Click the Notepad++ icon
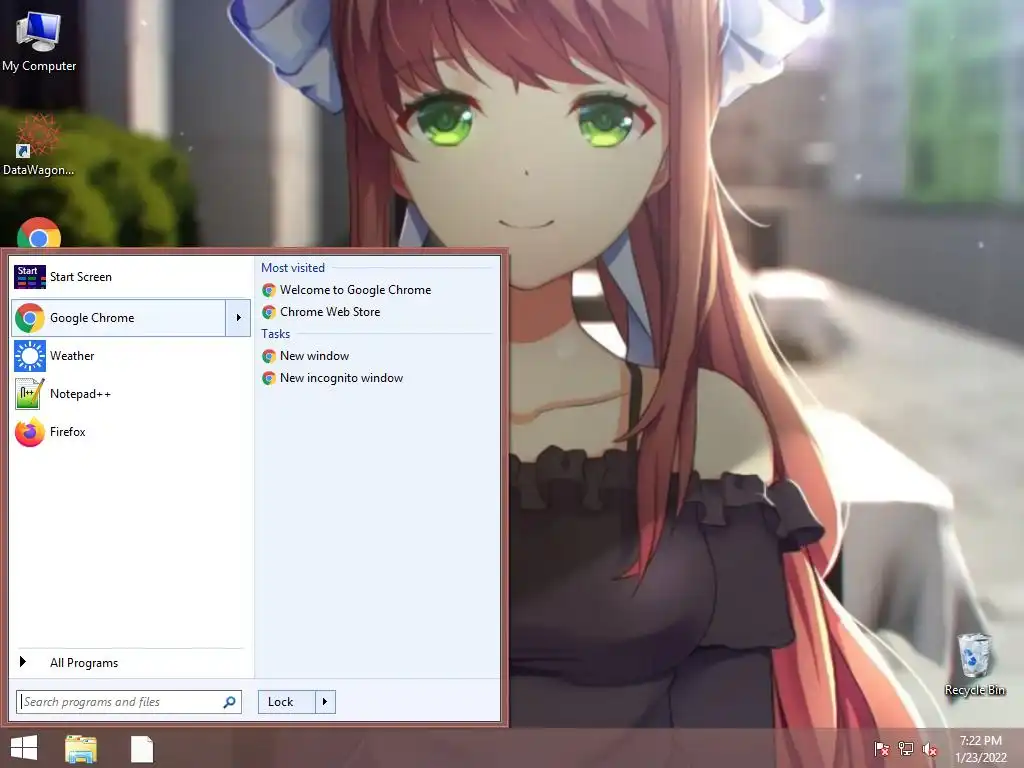 29,394
